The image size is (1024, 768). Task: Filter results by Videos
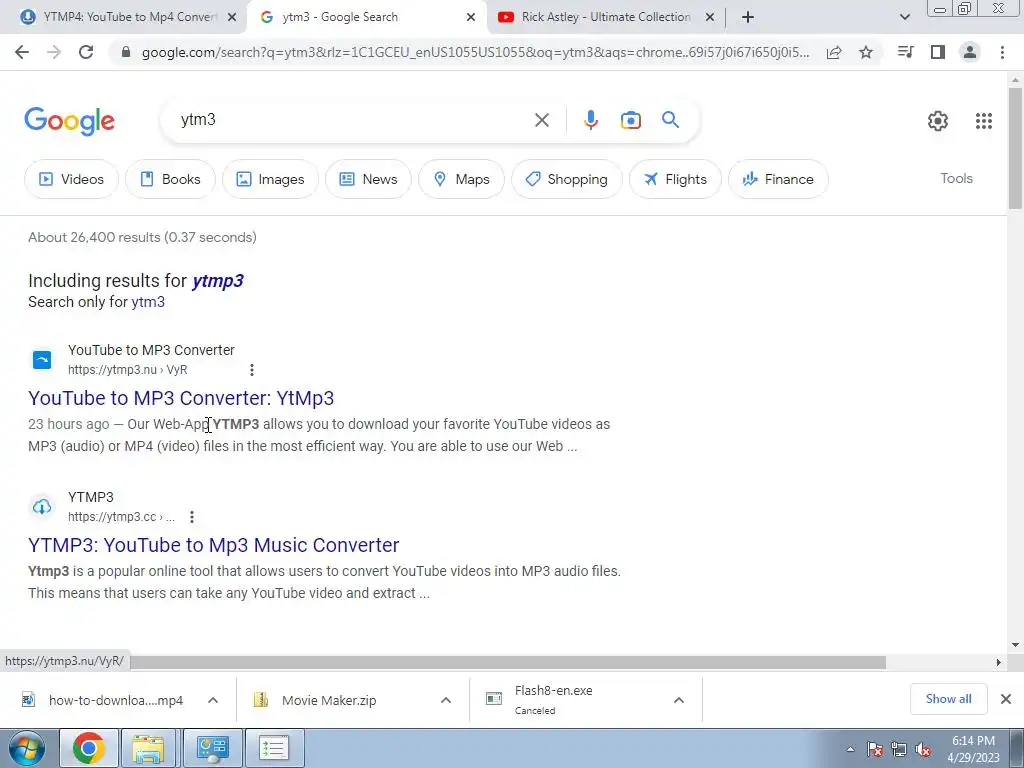click(71, 179)
